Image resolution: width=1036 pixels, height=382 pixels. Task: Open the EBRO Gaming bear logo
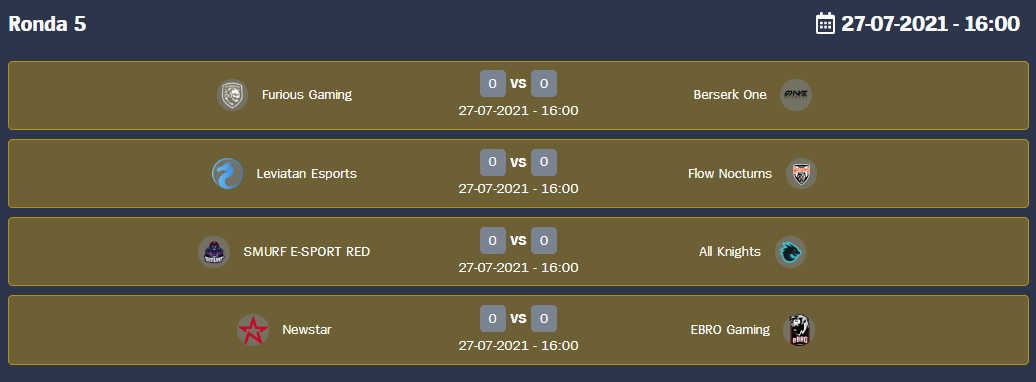point(799,330)
